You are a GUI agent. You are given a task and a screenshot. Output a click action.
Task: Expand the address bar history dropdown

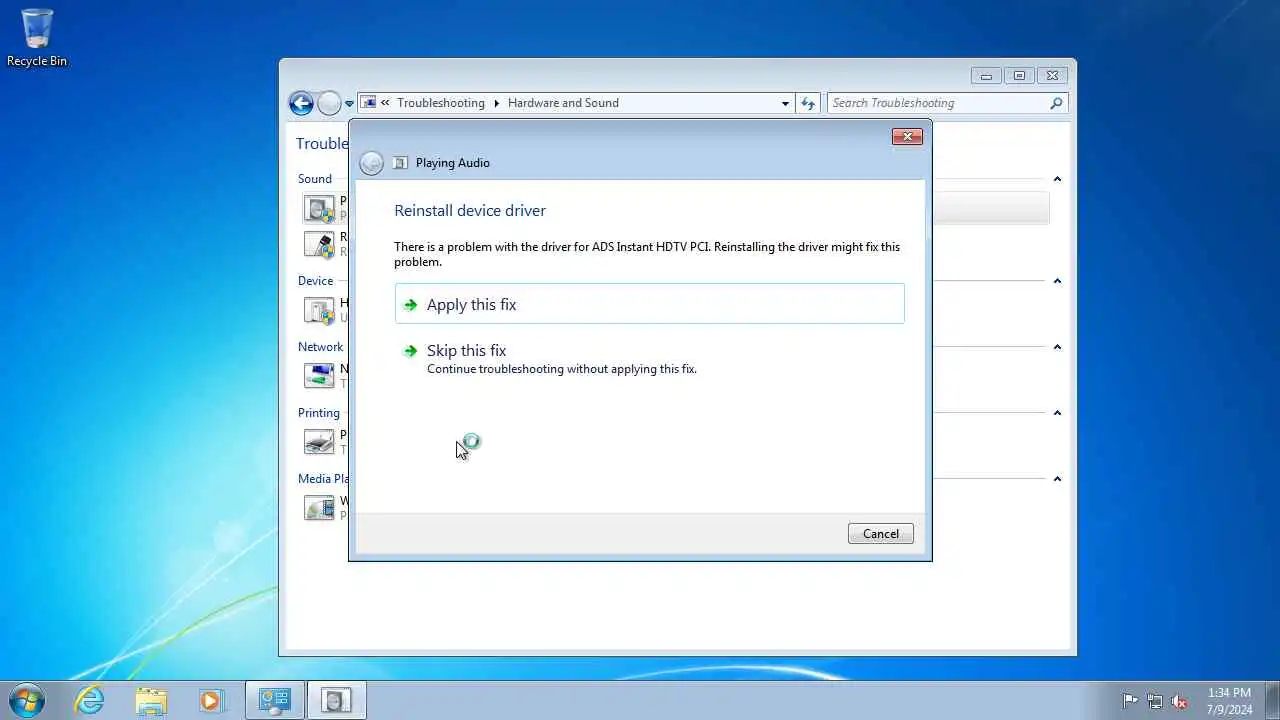pyautogui.click(x=785, y=103)
